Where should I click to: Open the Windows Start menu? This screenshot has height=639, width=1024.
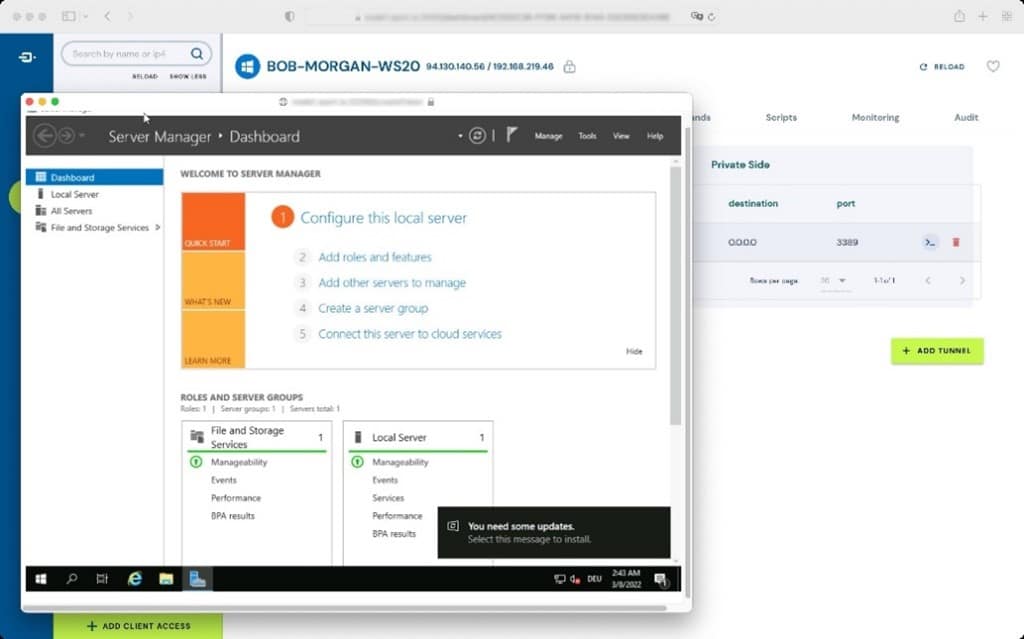pos(40,579)
